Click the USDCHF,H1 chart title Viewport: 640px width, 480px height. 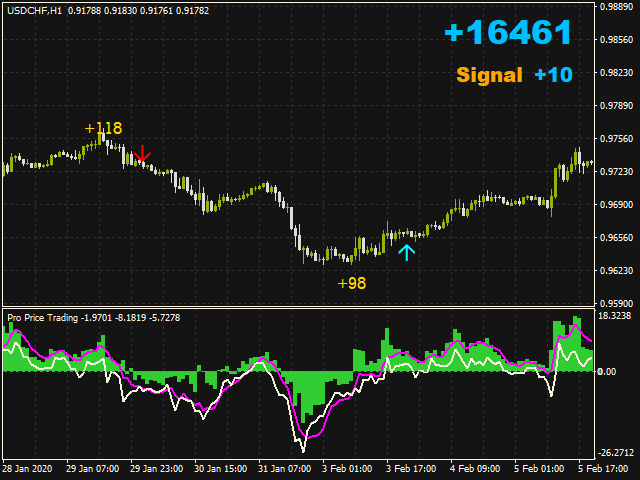35,11
